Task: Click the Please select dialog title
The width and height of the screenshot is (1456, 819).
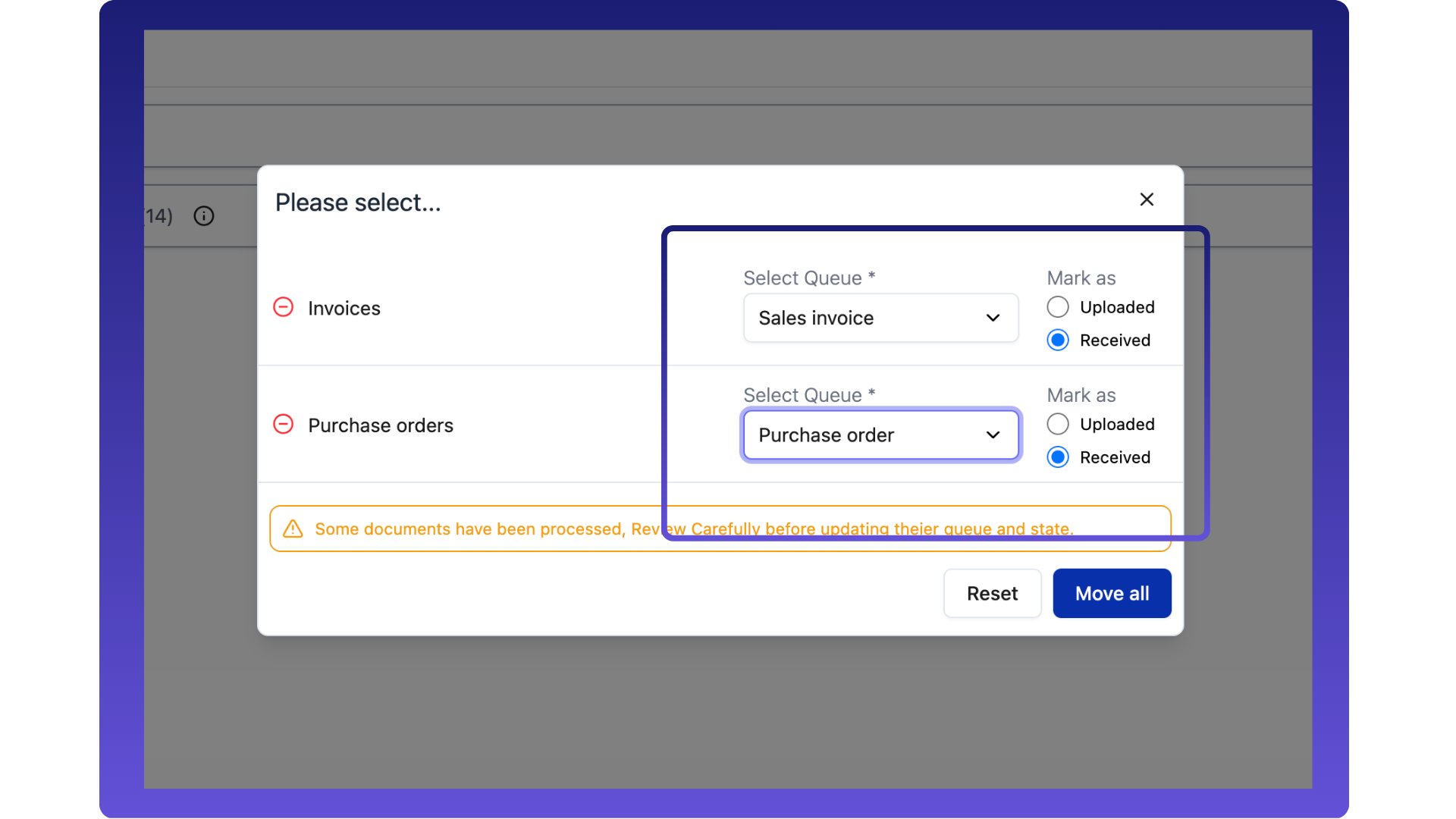Action: [357, 202]
